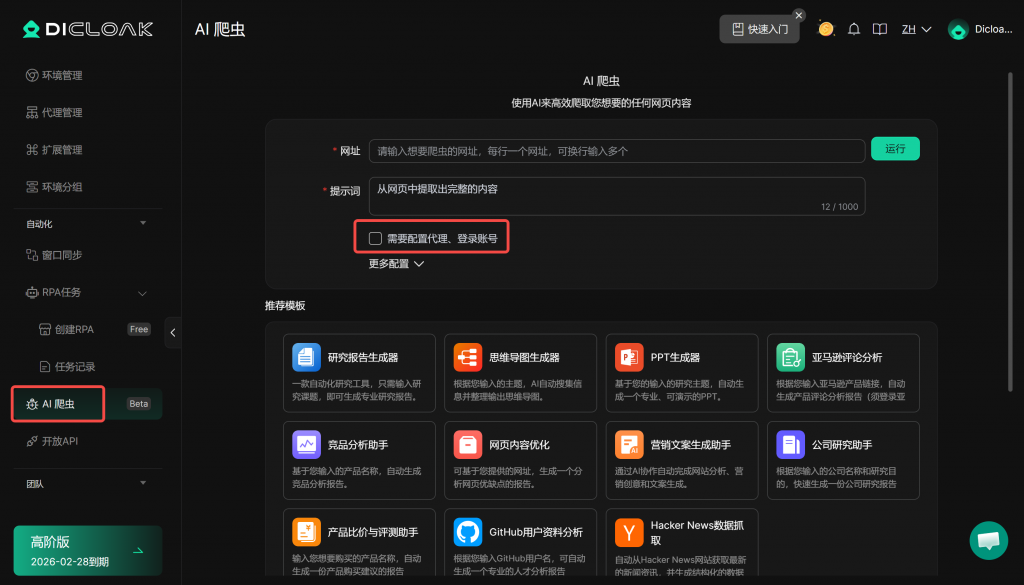Click the 研究报告生成器 template icon

[306, 357]
